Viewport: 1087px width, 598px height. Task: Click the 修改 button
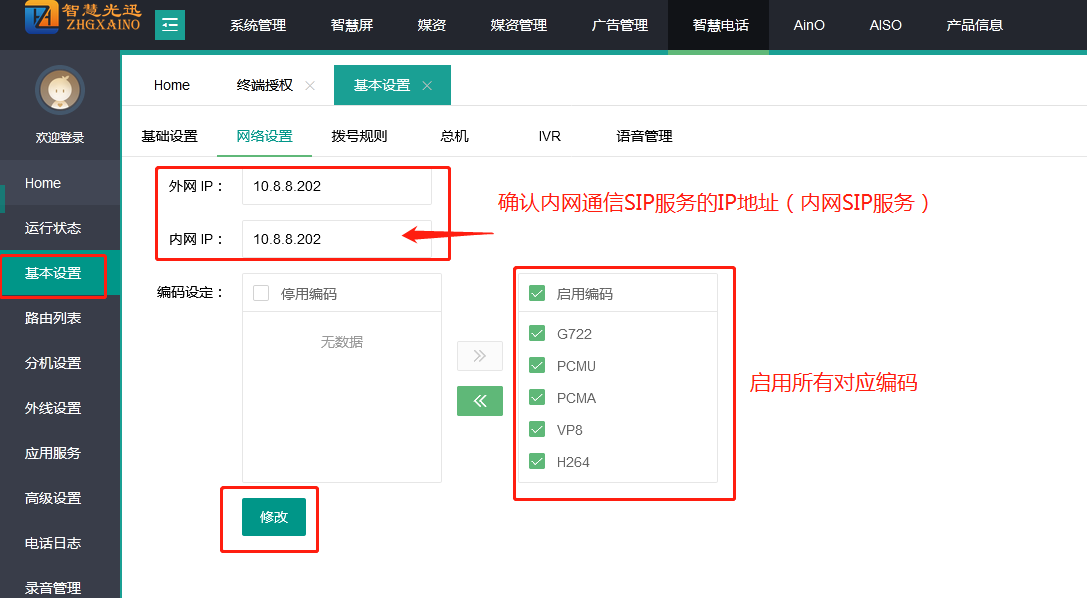pos(274,517)
